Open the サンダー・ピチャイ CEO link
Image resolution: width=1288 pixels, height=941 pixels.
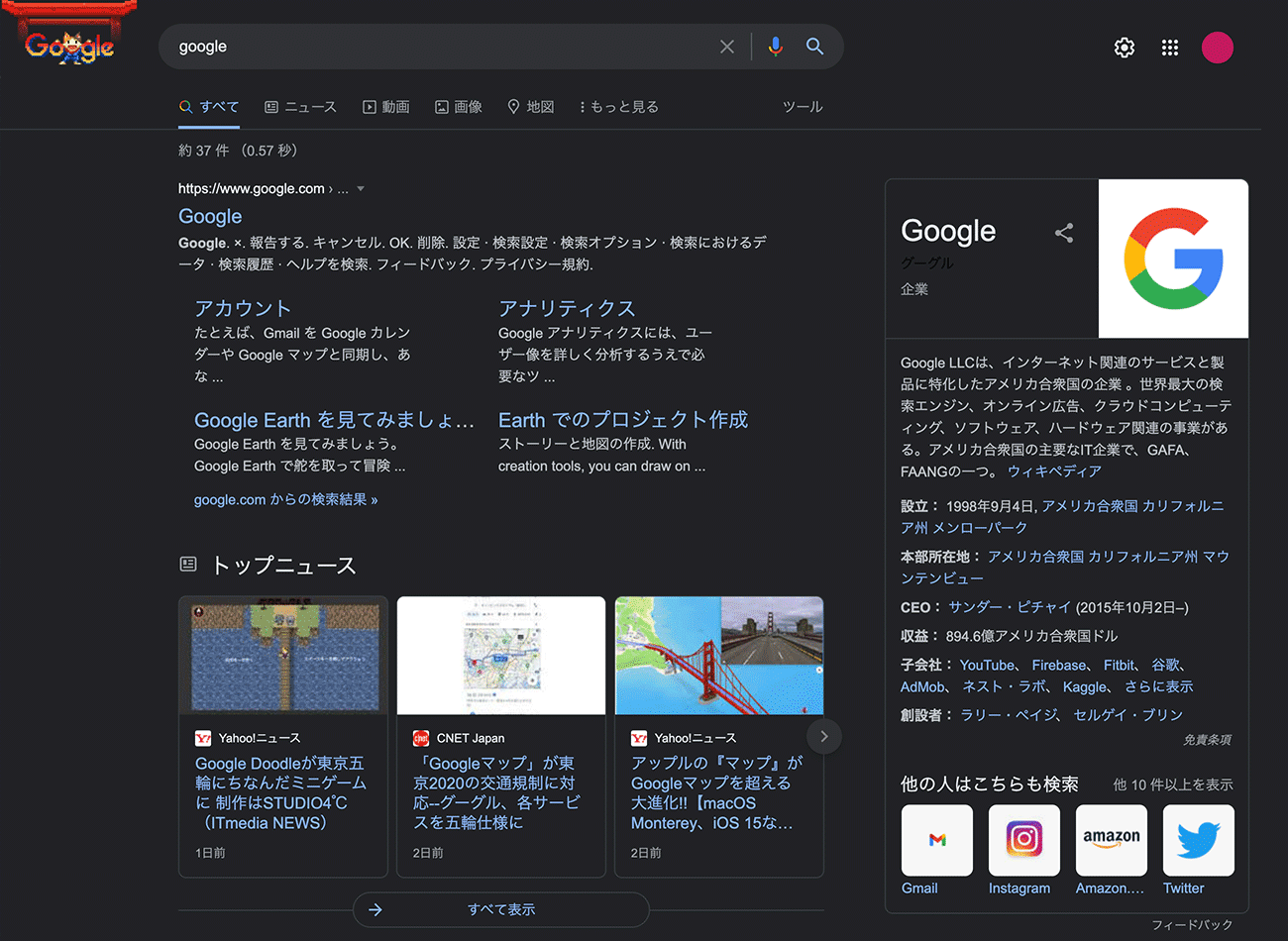(x=1010, y=607)
